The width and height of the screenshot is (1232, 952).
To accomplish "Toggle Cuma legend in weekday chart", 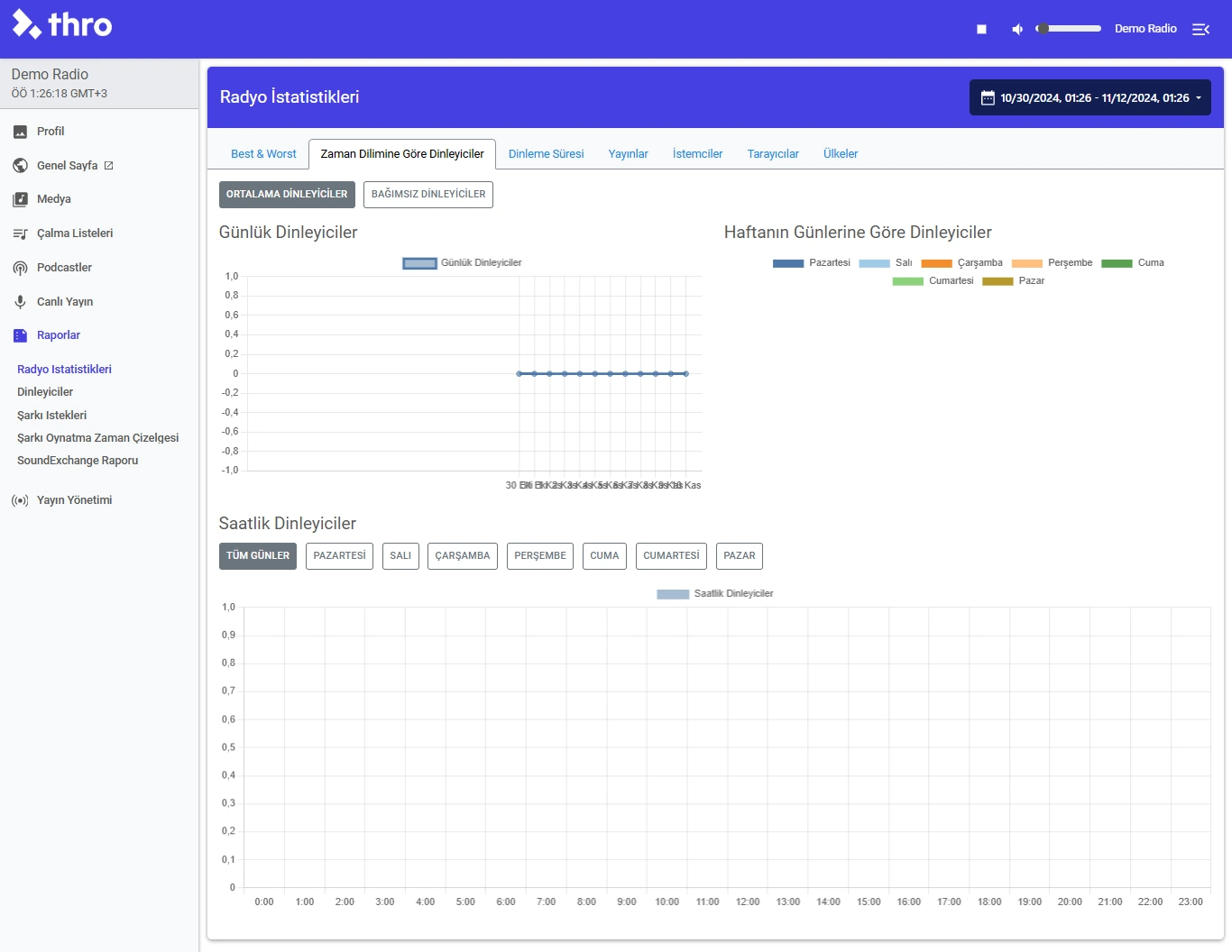I will (1133, 263).
